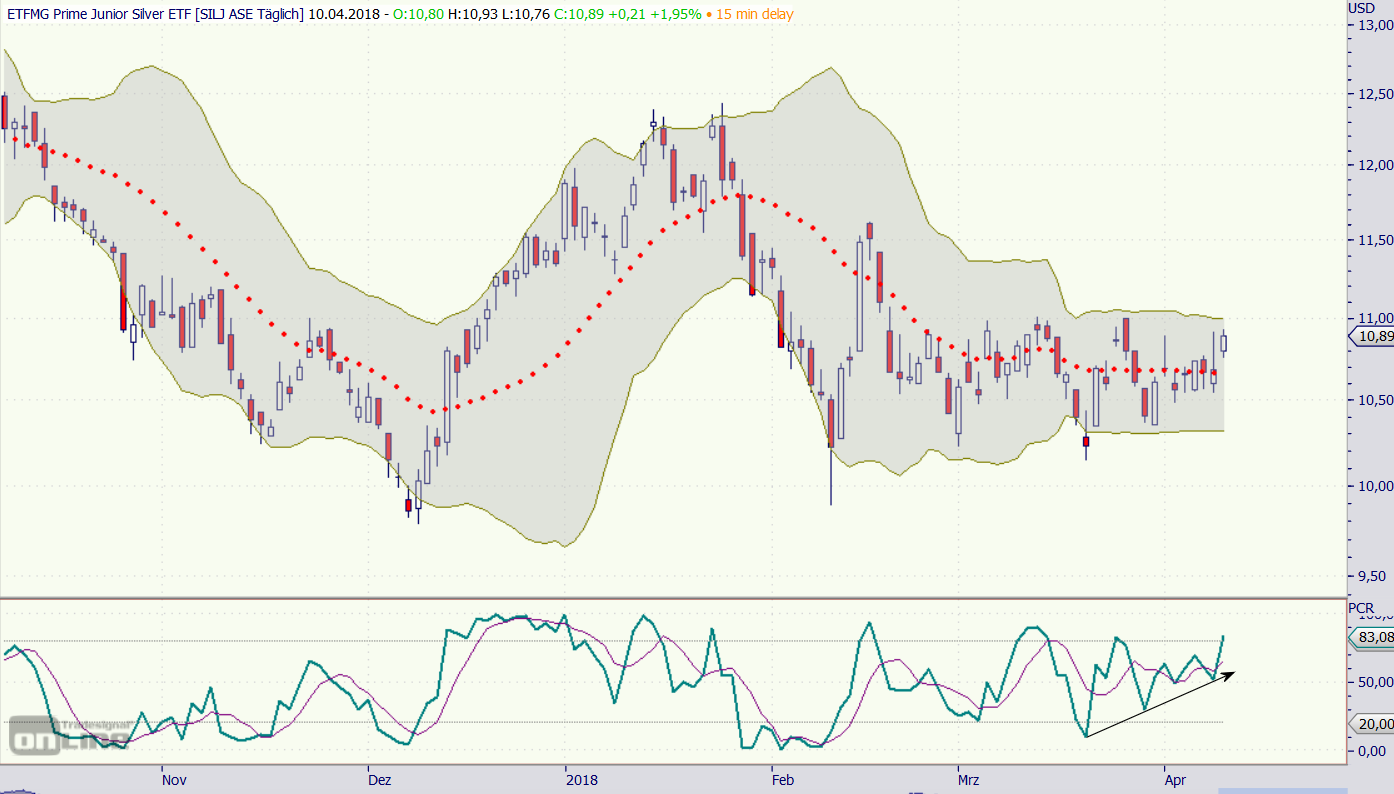
Task: Select the low value 'L:10,76'
Action: pyautogui.click(x=524, y=15)
